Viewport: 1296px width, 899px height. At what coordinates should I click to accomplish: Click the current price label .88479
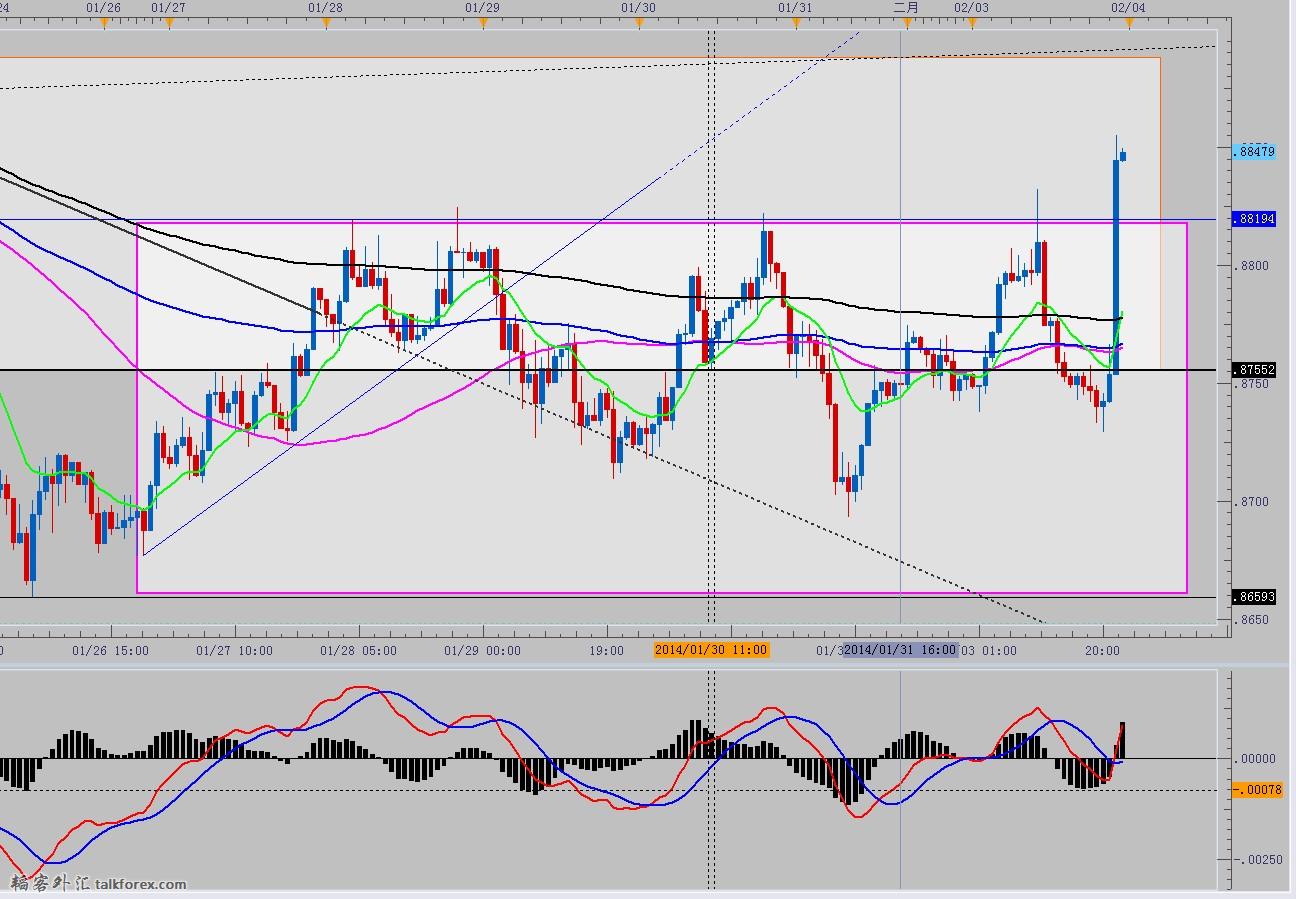[x=1254, y=152]
